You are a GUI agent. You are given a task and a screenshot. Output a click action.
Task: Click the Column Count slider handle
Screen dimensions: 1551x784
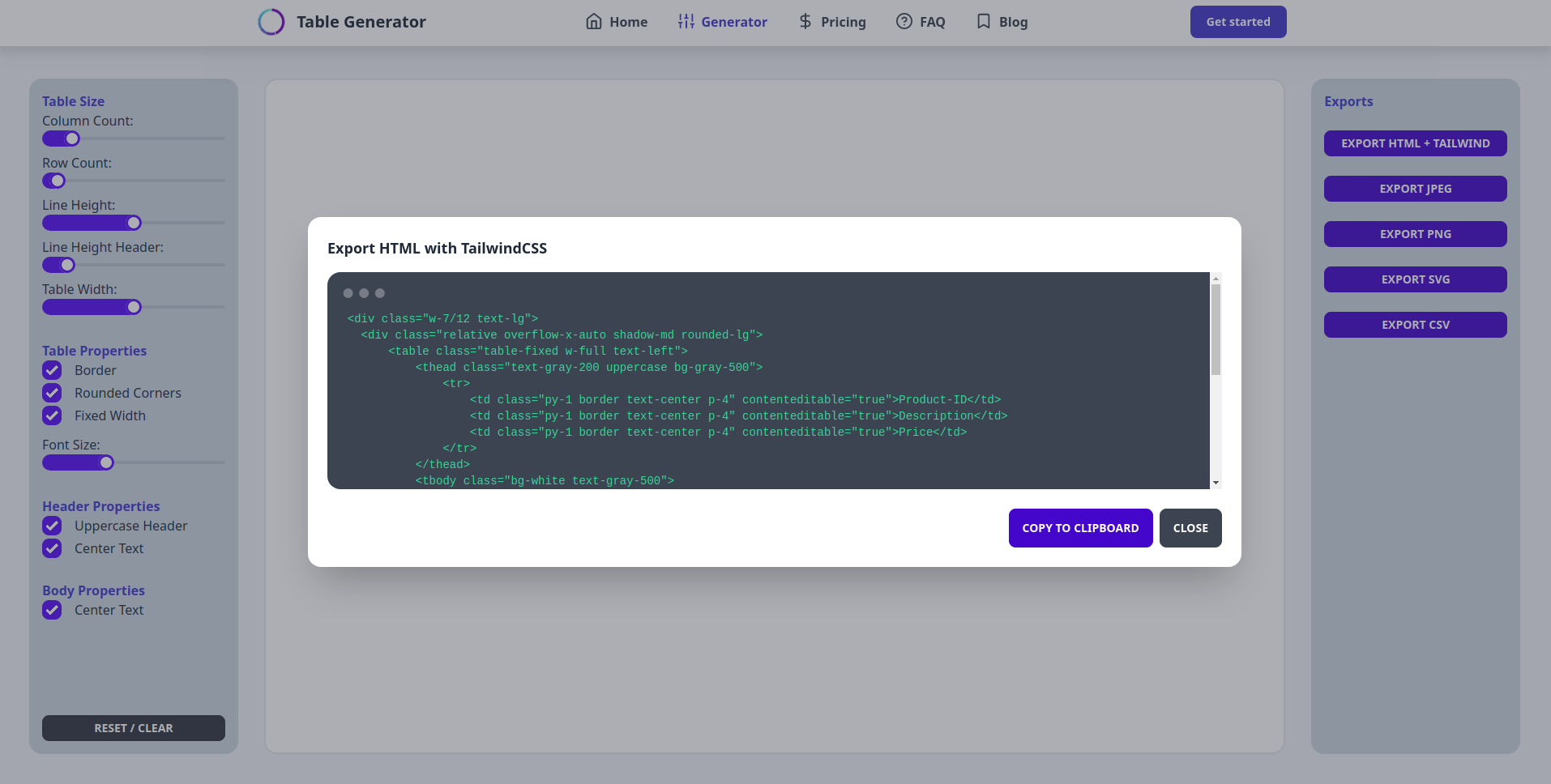point(72,138)
